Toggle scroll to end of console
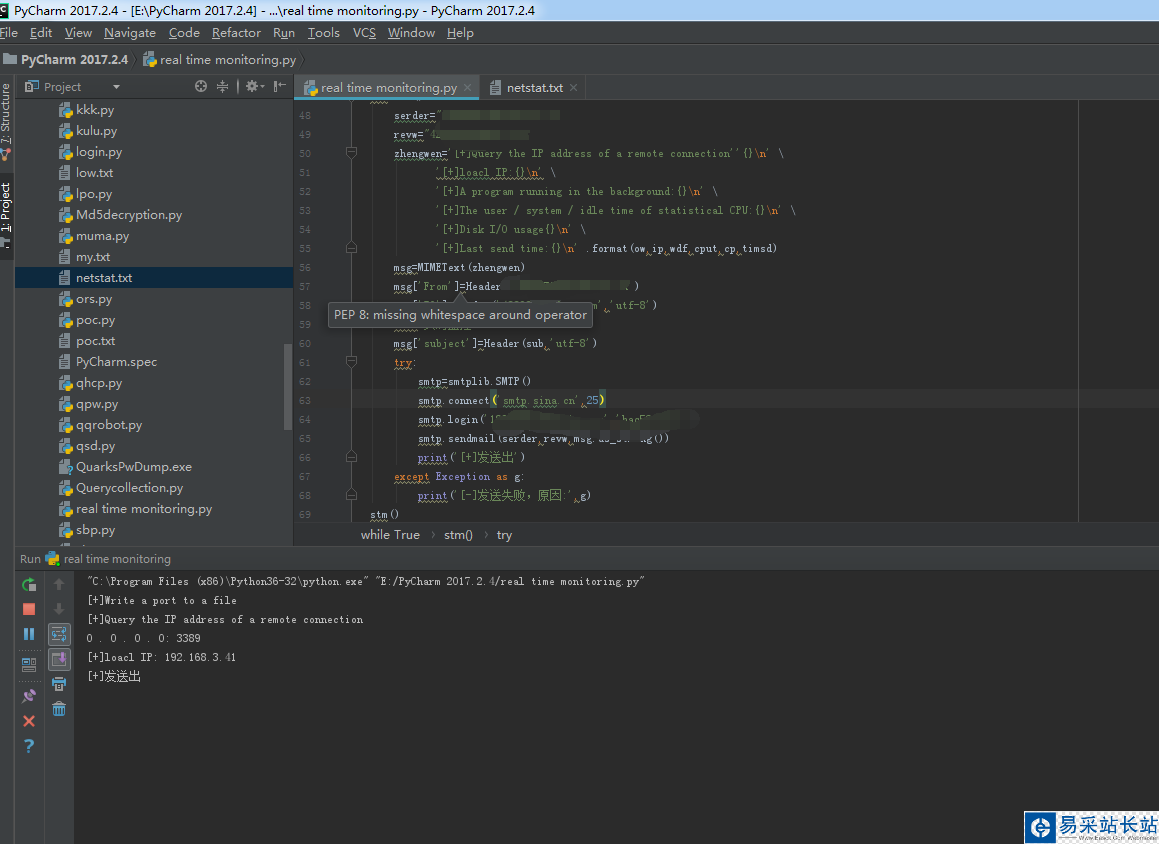 59,659
